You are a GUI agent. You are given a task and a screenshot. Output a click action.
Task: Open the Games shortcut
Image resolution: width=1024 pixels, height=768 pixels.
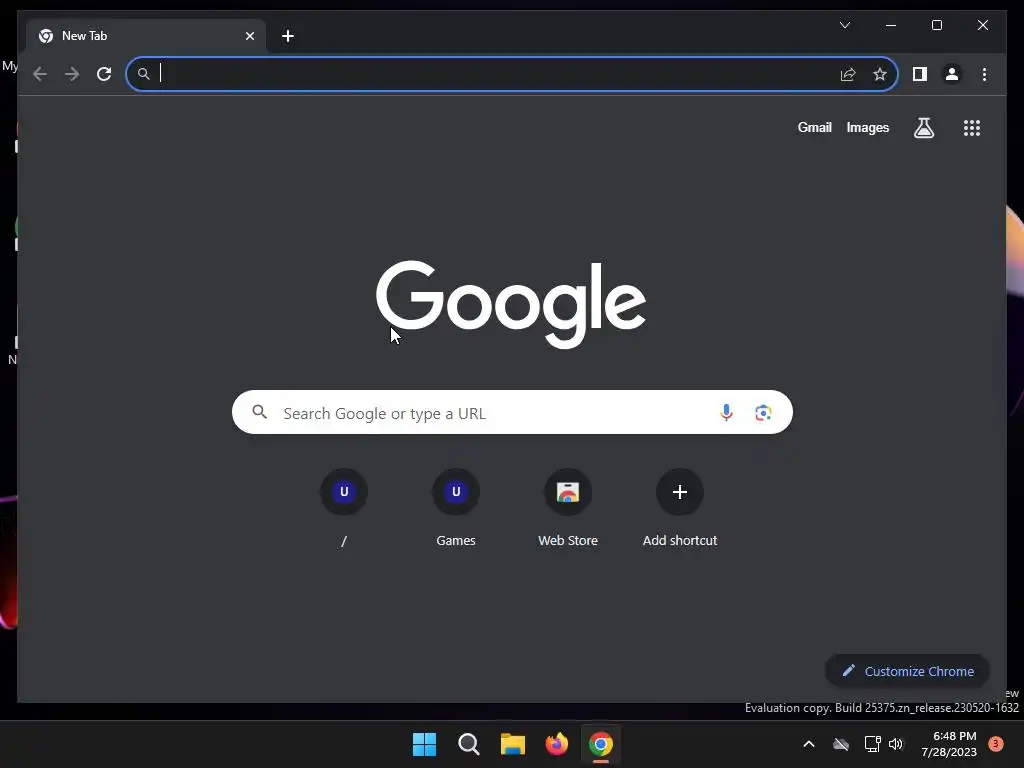(456, 508)
